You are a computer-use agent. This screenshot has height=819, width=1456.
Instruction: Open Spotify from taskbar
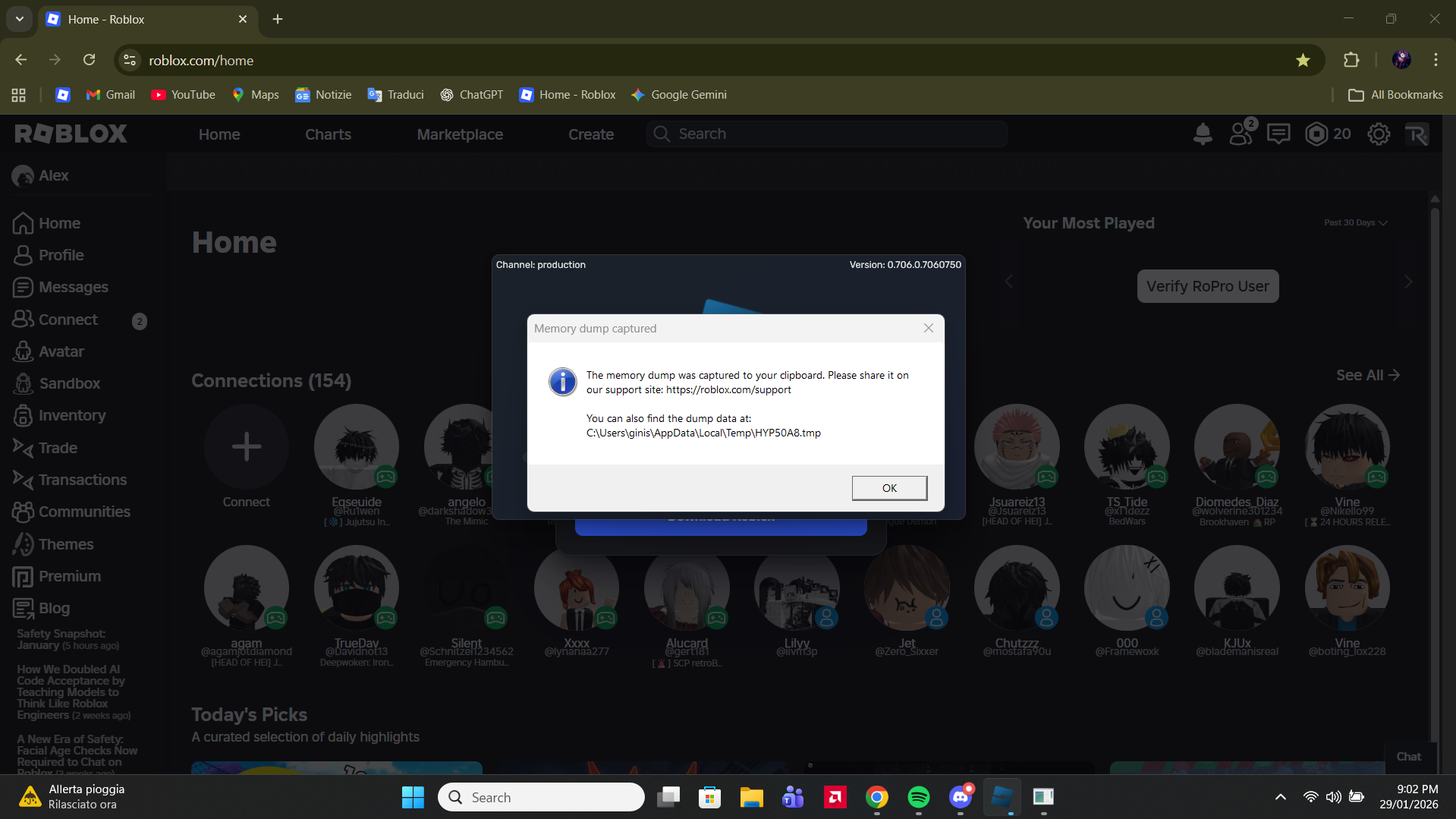tap(918, 797)
